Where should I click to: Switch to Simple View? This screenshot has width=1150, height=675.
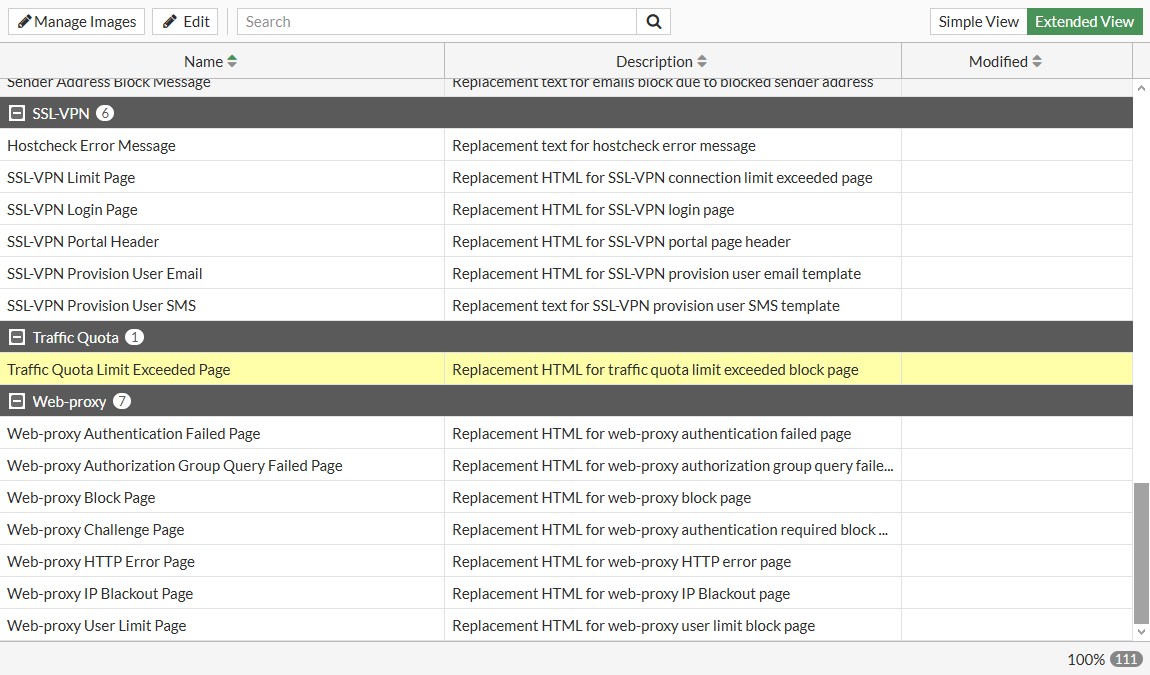tap(978, 21)
